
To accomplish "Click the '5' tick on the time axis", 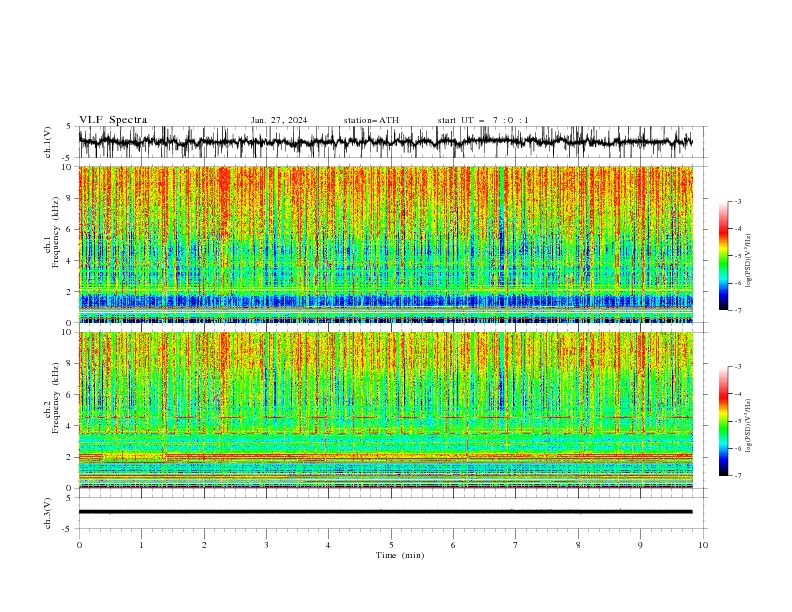I will pos(391,545).
